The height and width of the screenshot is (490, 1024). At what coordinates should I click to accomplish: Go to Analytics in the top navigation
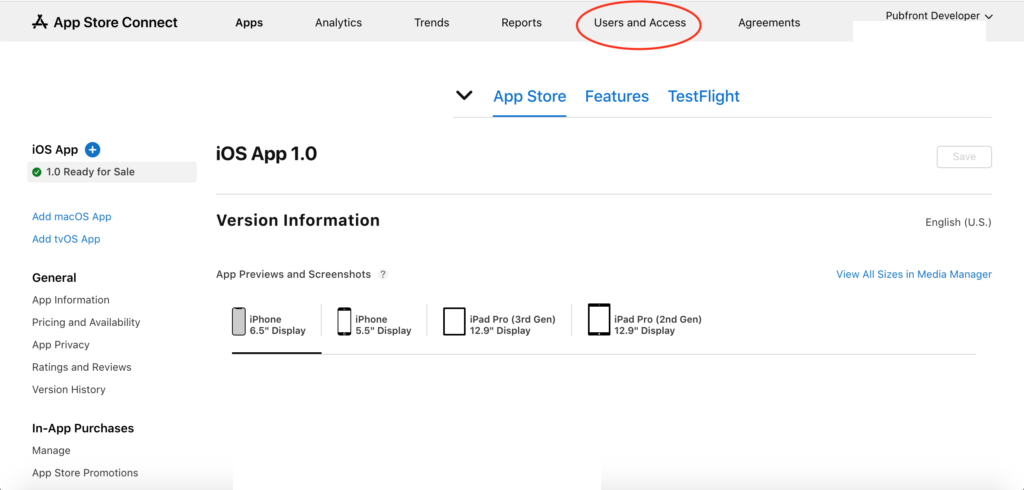pos(338,23)
